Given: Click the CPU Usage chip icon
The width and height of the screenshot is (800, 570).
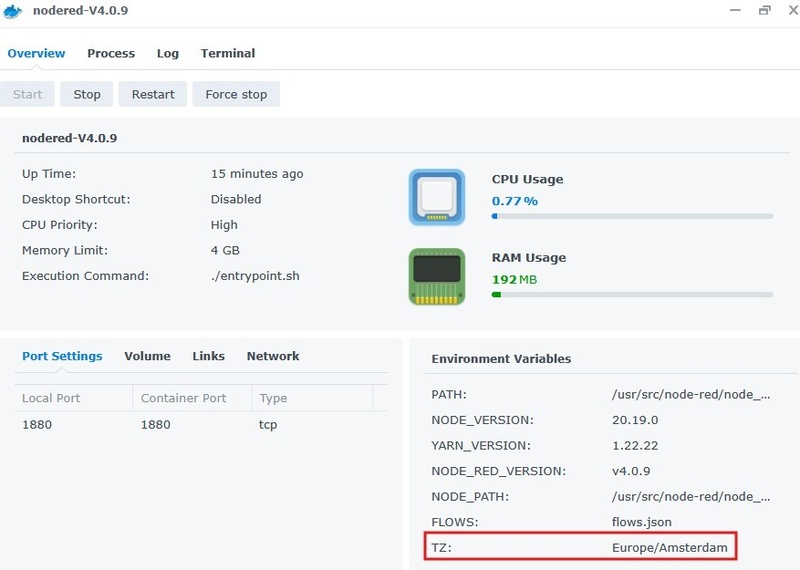Looking at the screenshot, I should click(x=437, y=197).
